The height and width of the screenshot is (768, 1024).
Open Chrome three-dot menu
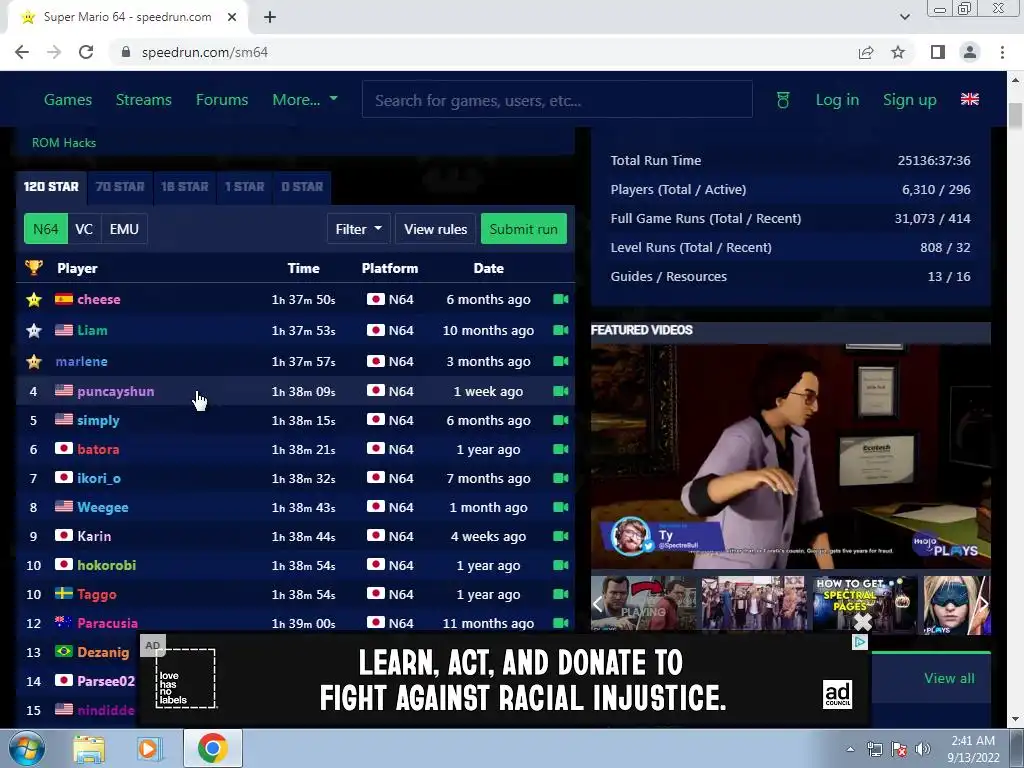coord(1002,52)
